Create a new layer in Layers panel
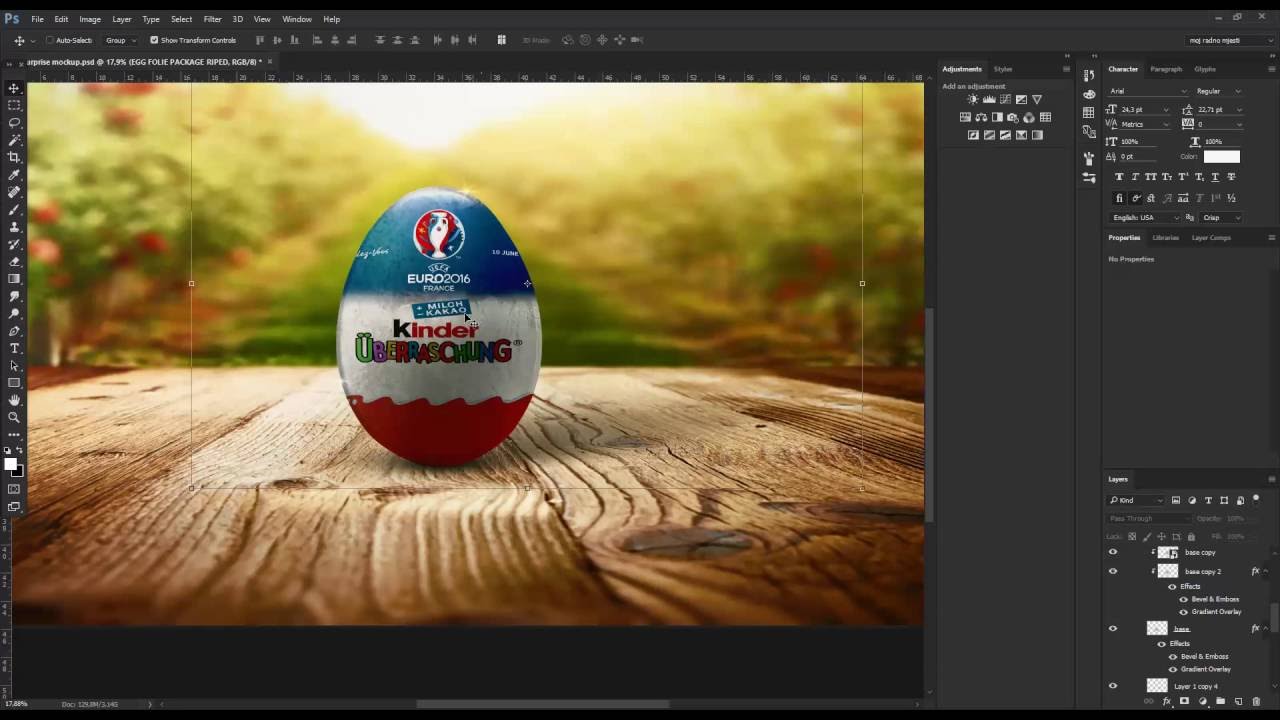 click(1238, 702)
